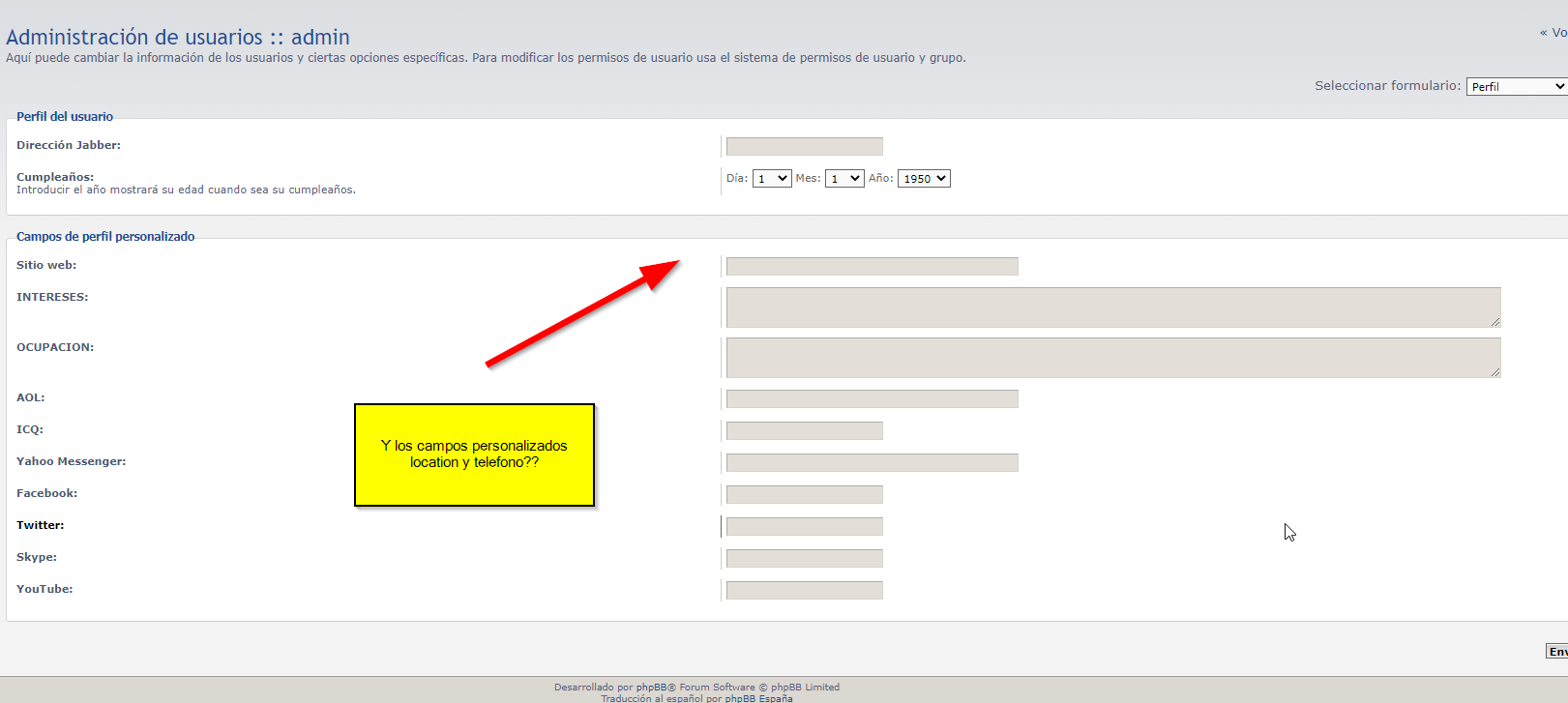Click inside the INTERESES text area
The image size is (1568, 703).
tap(1112, 308)
